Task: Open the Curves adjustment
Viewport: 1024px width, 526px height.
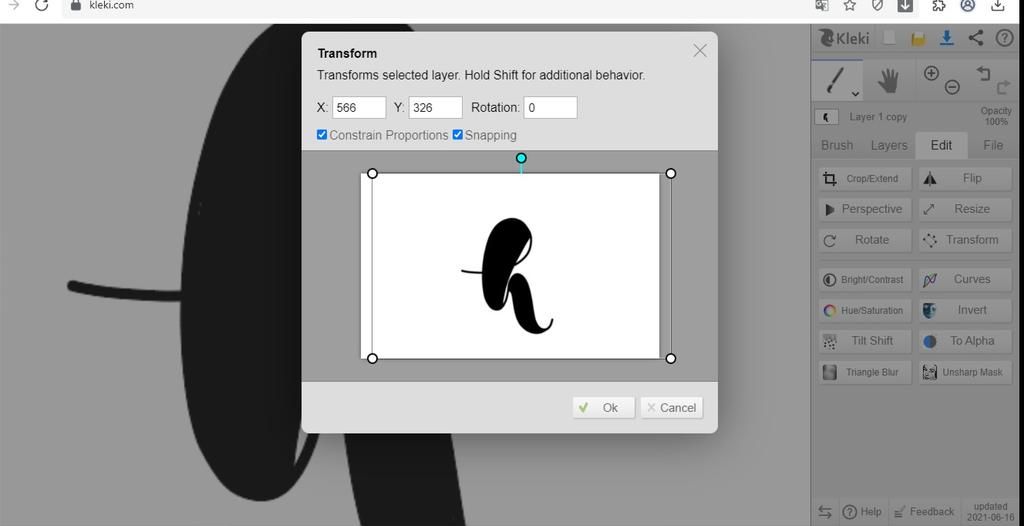Action: pos(965,280)
